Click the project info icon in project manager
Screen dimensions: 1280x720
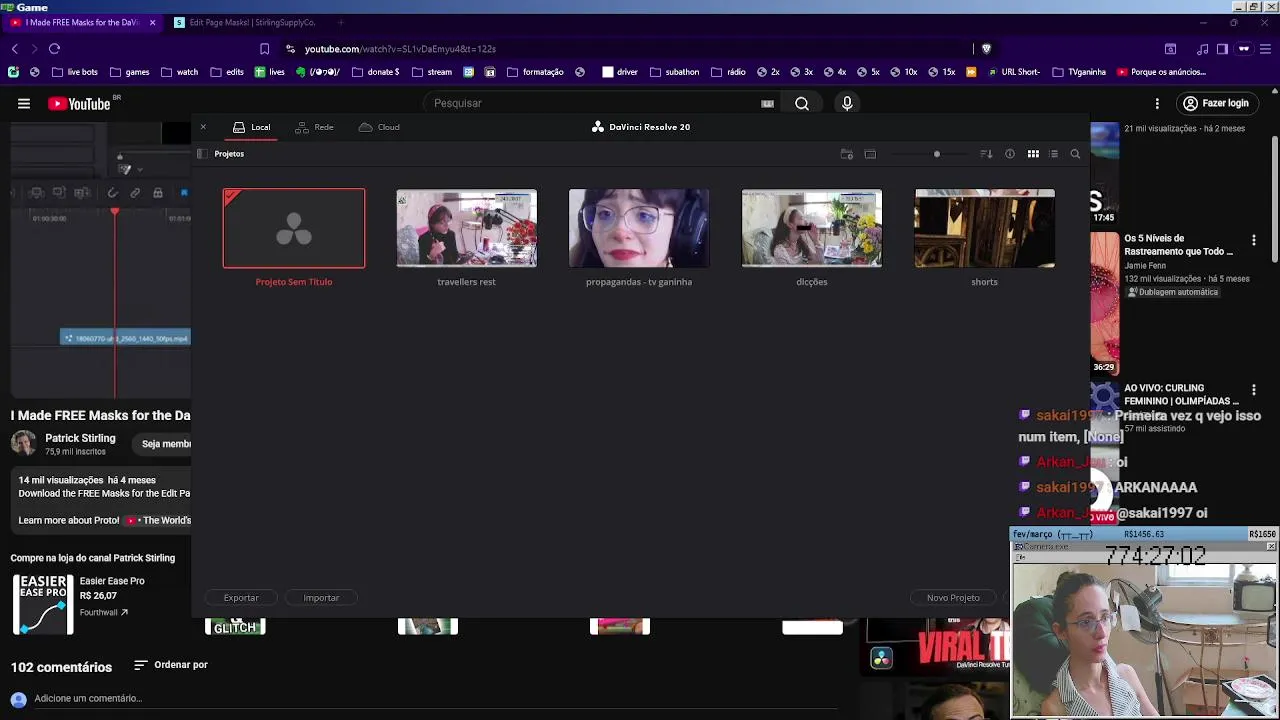coord(1010,154)
